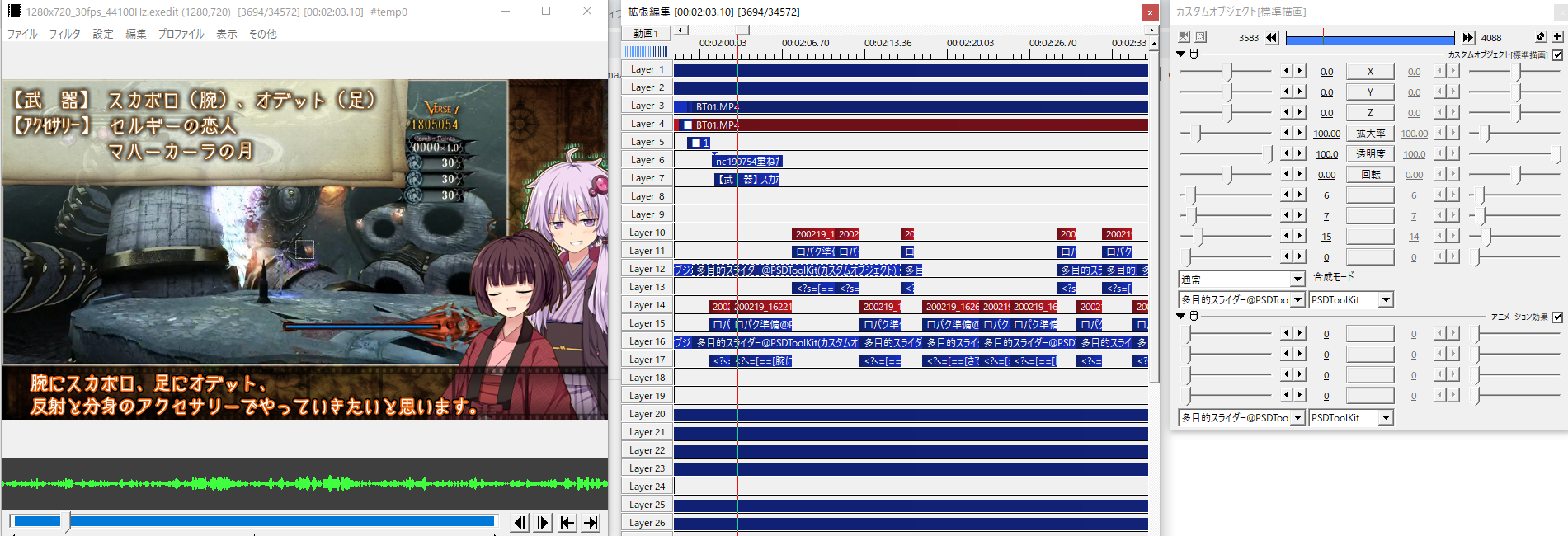Toggle the clipping icon next to camera icon
Viewport: 1568px width, 536px height.
pos(1201,37)
